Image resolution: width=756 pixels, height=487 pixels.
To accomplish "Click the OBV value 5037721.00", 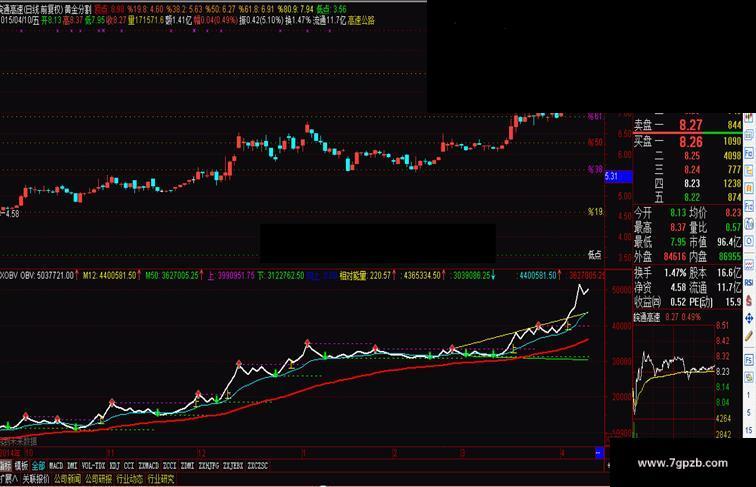I will coord(56,275).
